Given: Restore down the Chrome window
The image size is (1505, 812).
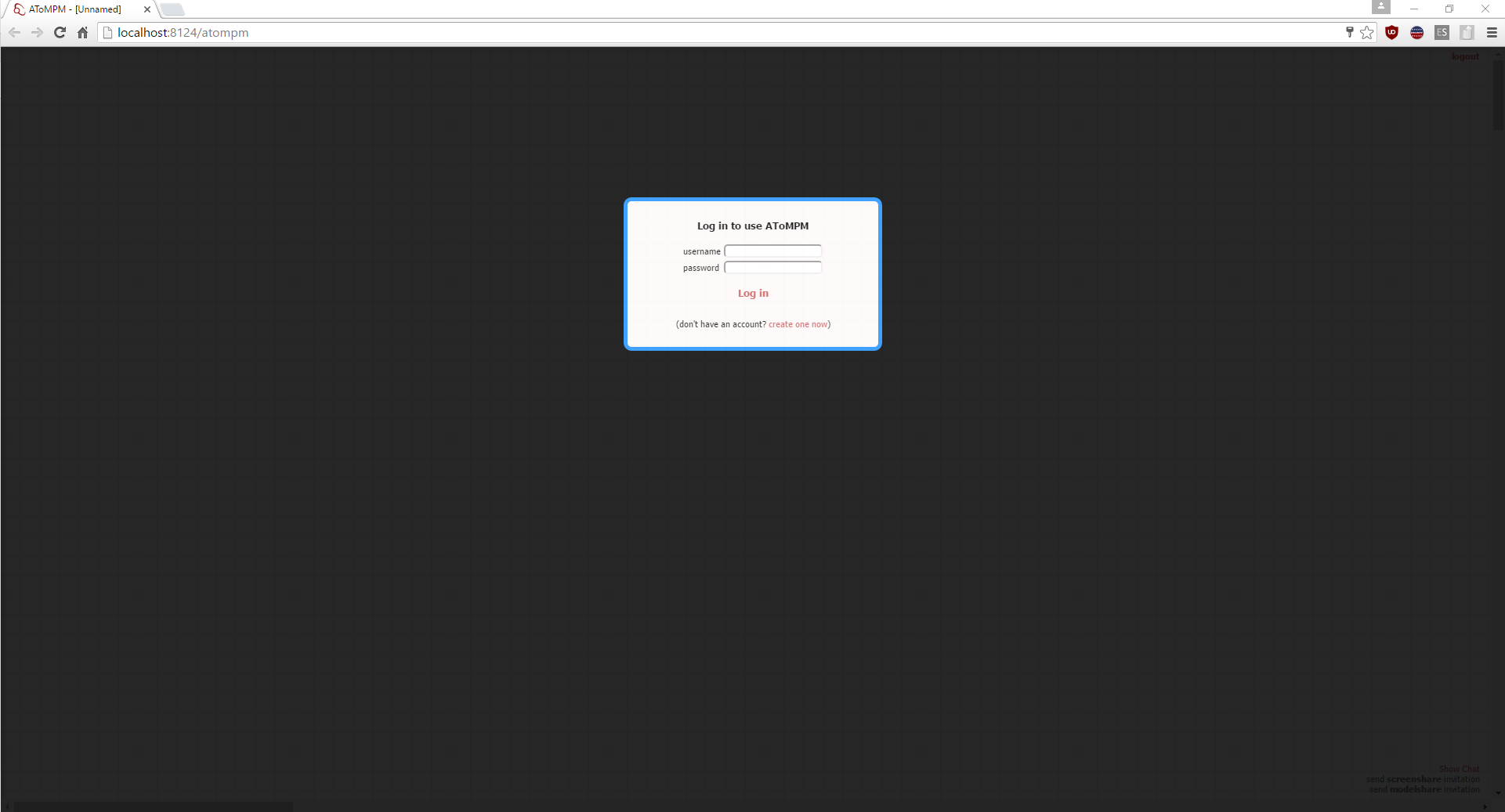Looking at the screenshot, I should click(1449, 9).
